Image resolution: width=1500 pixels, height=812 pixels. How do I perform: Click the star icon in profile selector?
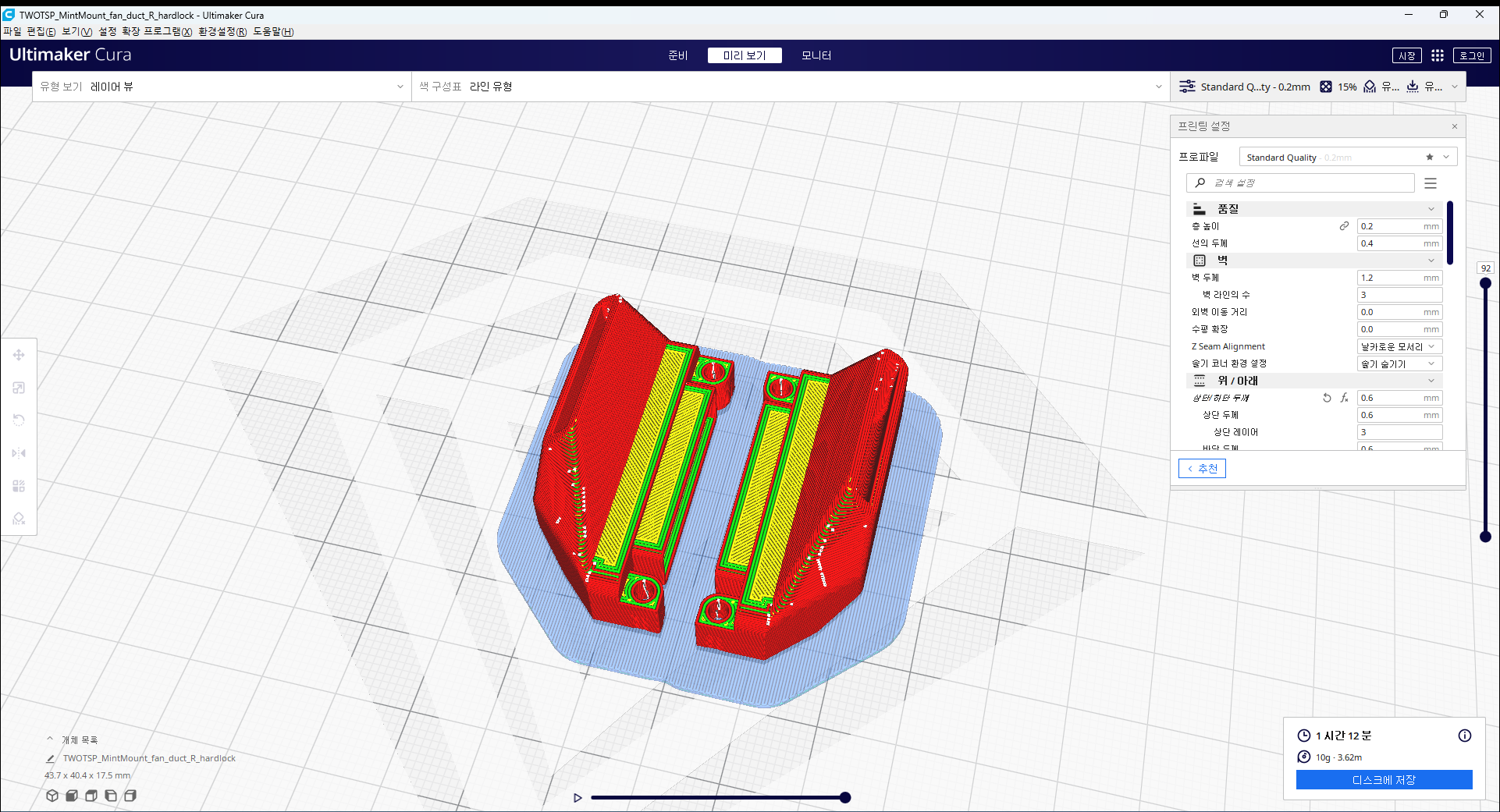pos(1430,157)
